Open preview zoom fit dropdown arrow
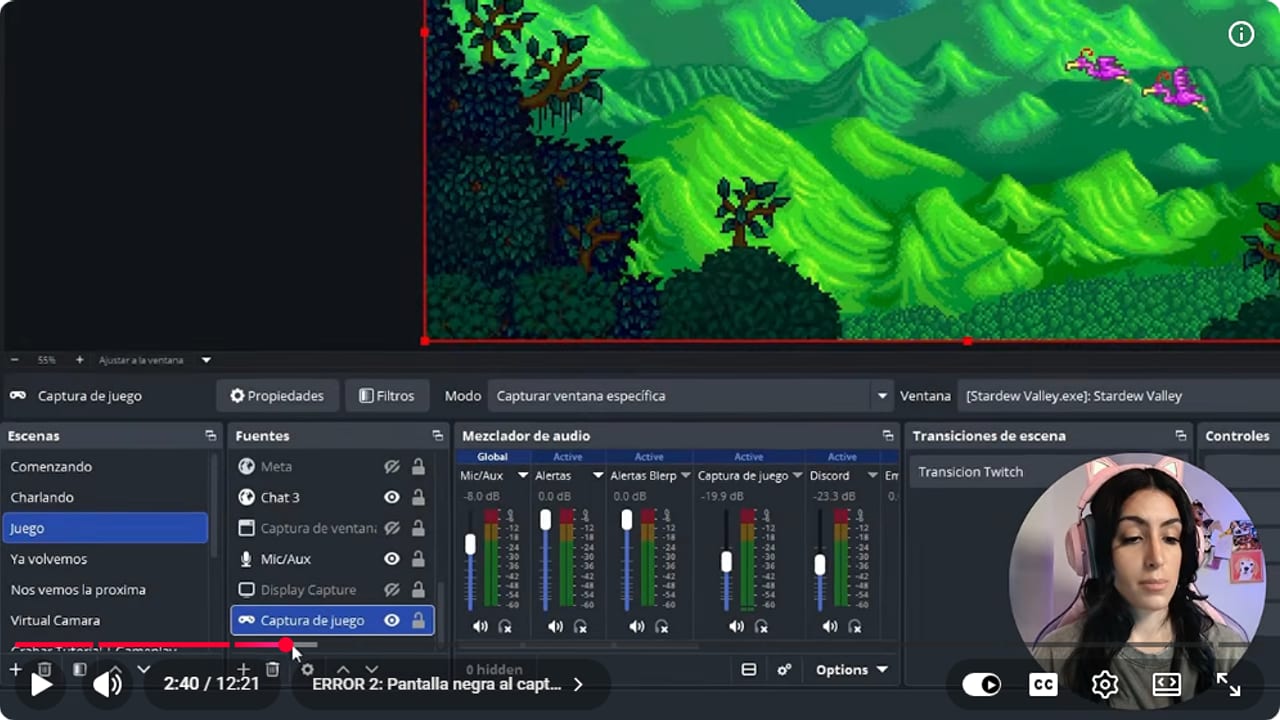 pyautogui.click(x=206, y=360)
